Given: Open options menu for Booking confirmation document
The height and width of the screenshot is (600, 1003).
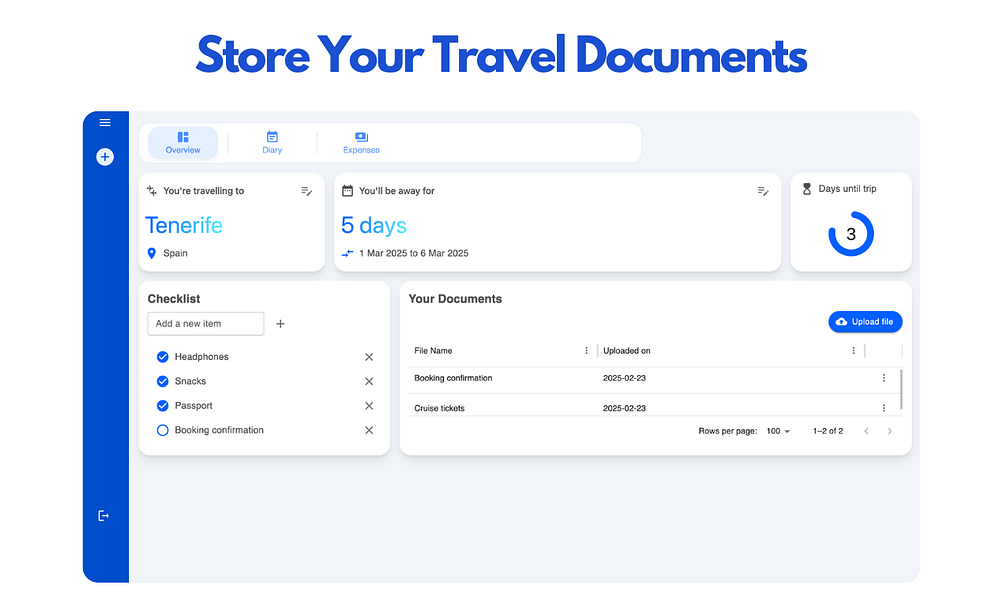Looking at the screenshot, I should (884, 378).
